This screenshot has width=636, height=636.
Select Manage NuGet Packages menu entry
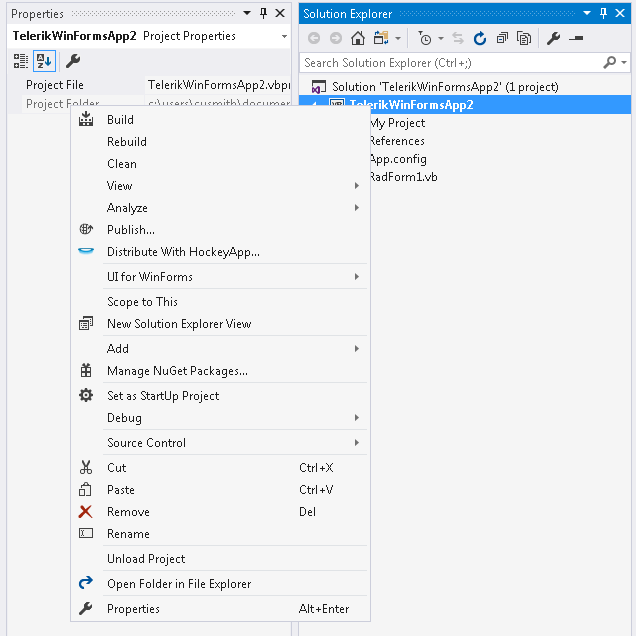coord(177,371)
